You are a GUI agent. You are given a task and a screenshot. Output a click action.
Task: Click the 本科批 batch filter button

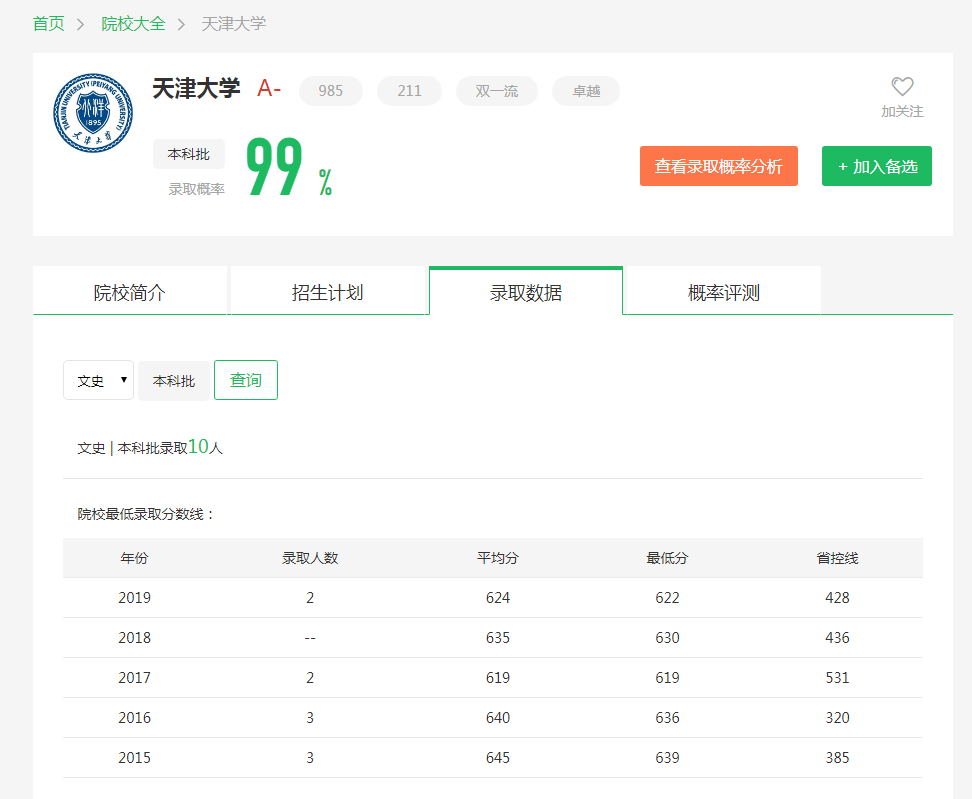[174, 381]
